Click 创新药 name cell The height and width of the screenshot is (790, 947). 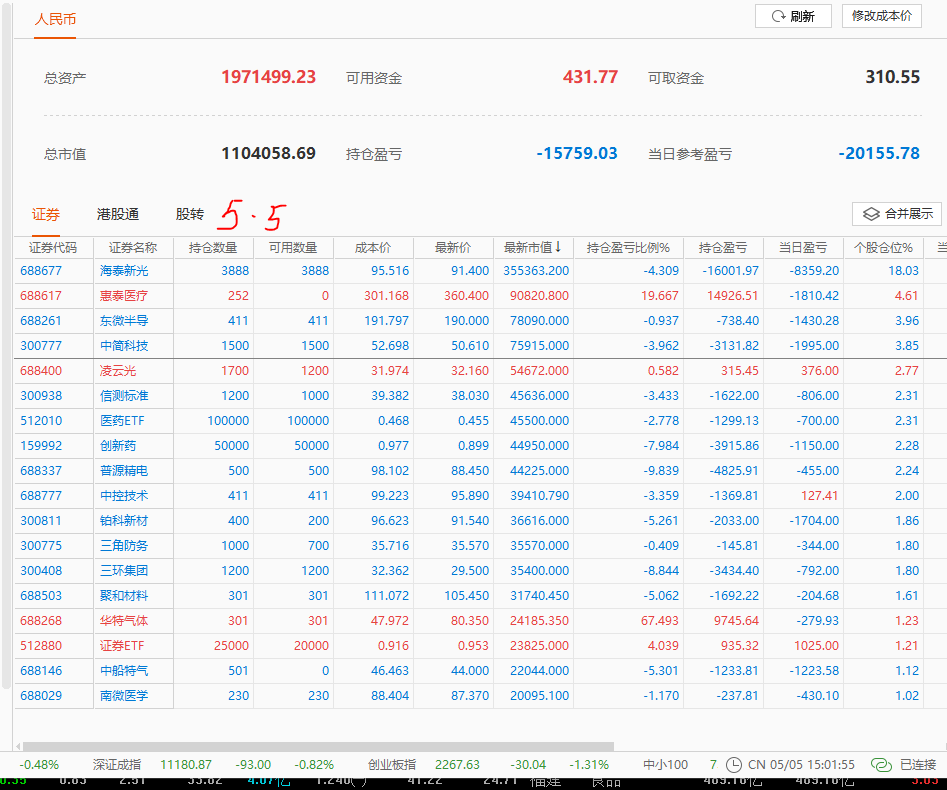118,446
